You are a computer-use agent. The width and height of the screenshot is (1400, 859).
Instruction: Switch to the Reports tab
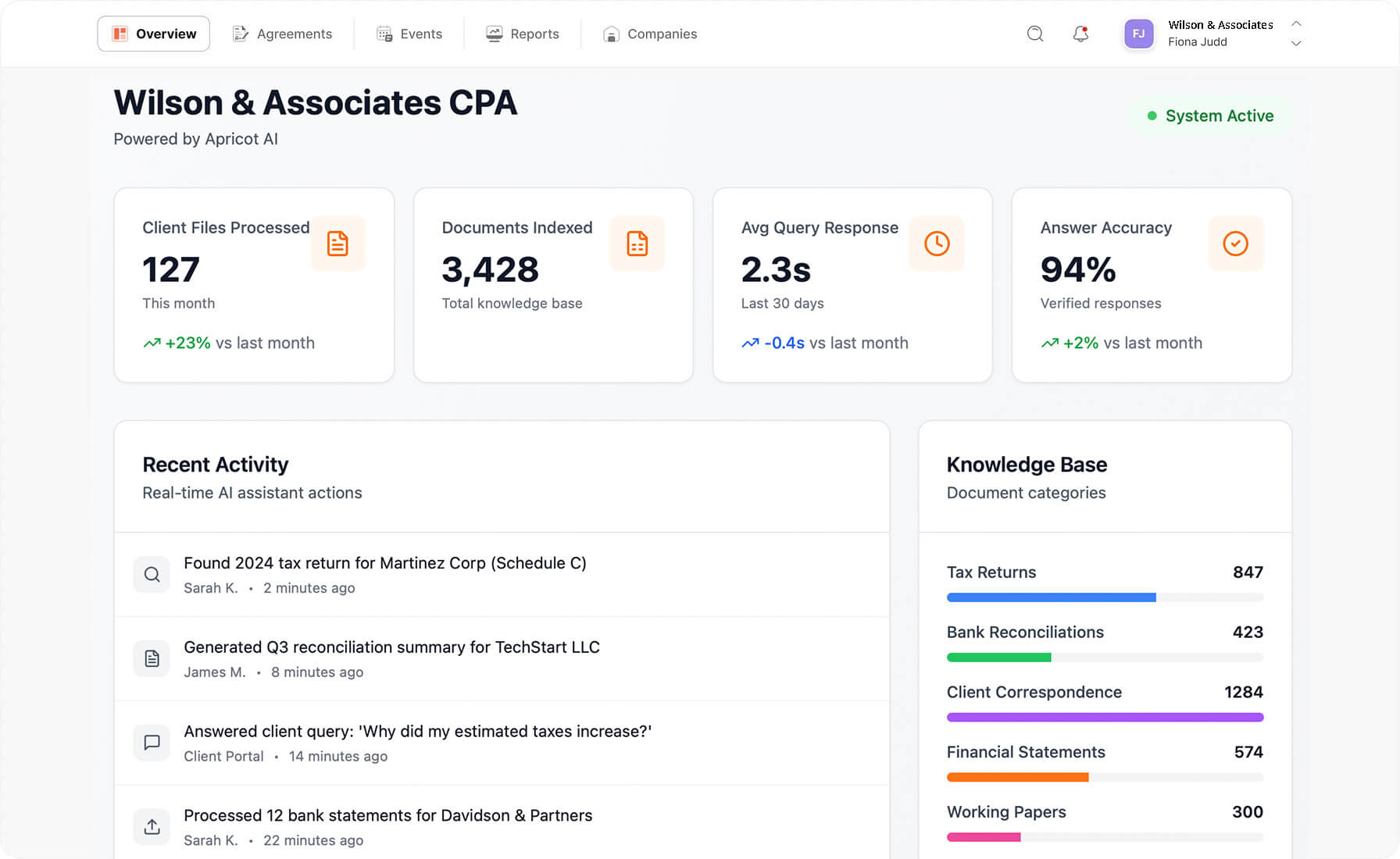tap(523, 34)
